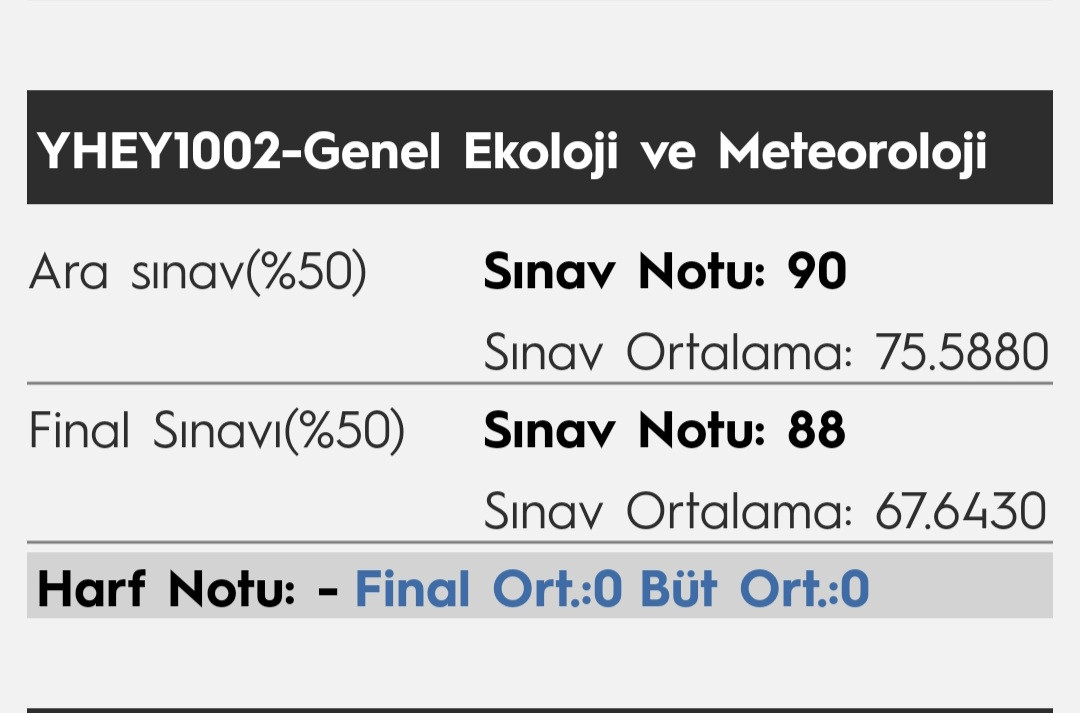The height and width of the screenshot is (713, 1080).
Task: Click the dash after Harf Notu
Action: (326, 590)
